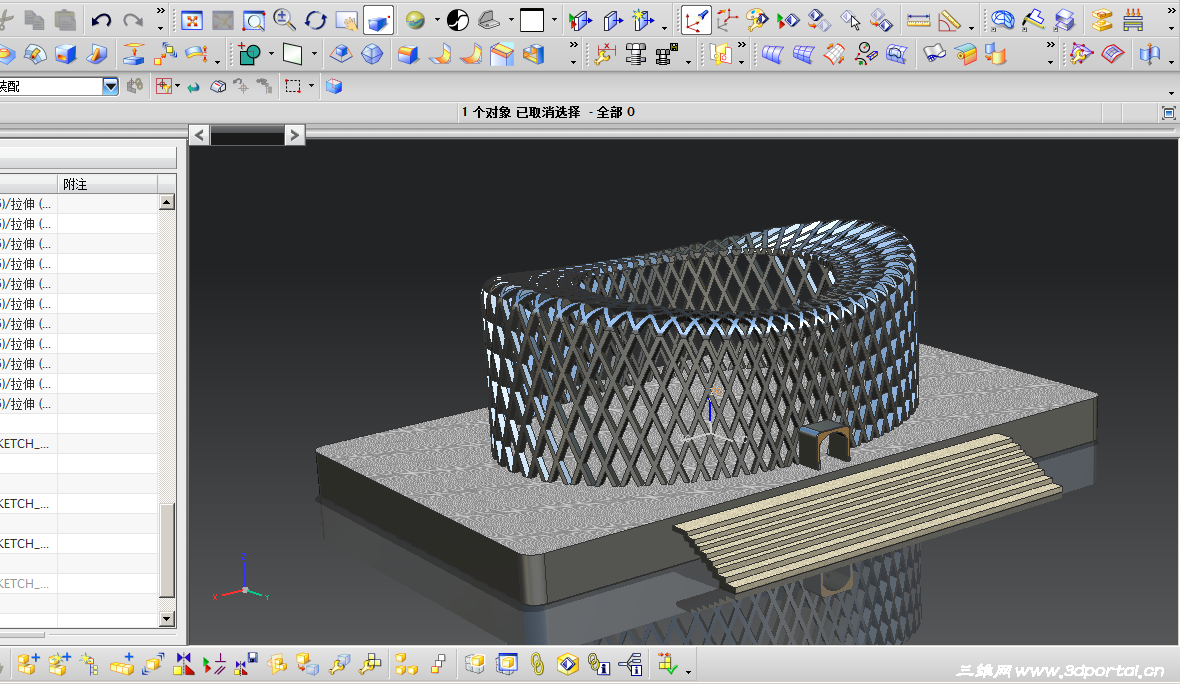Click the right arrow of view tab scroller
1180x684 pixels.
pyautogui.click(x=295, y=135)
